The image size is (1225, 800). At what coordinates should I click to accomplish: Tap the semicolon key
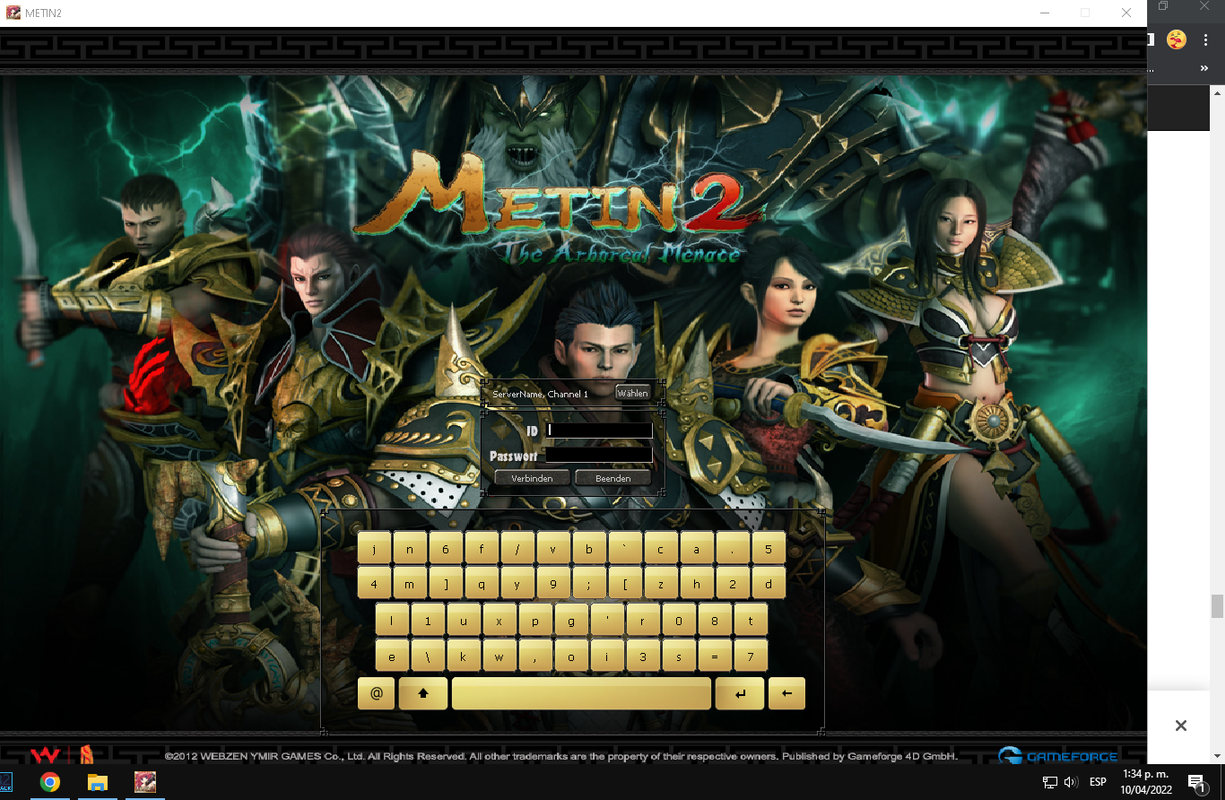pos(589,584)
